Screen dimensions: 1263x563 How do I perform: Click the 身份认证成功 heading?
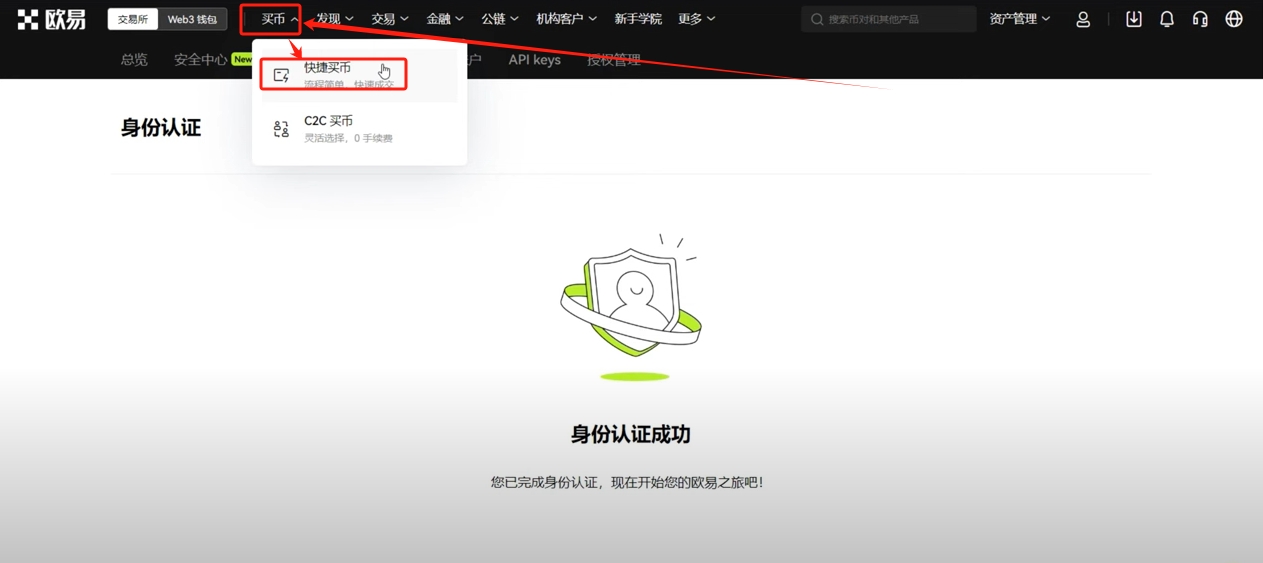pos(631,434)
